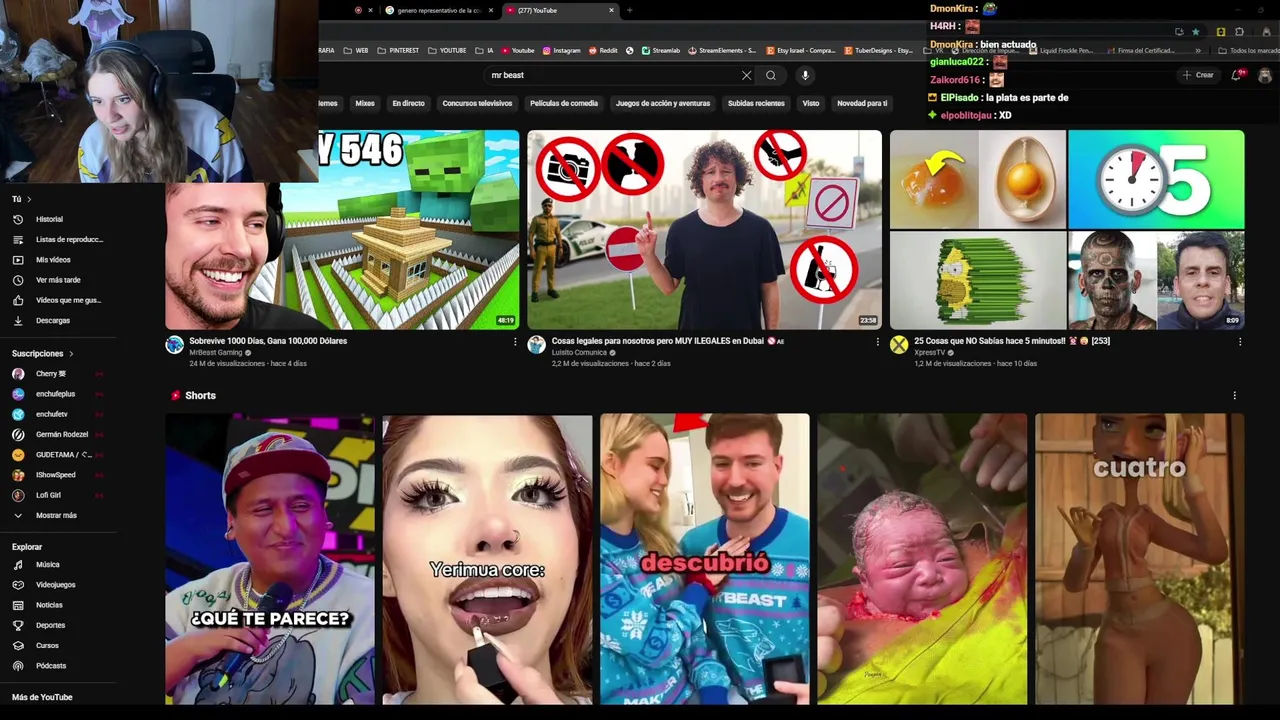Select the Mixes filter chip
The height and width of the screenshot is (720, 1280).
point(365,103)
